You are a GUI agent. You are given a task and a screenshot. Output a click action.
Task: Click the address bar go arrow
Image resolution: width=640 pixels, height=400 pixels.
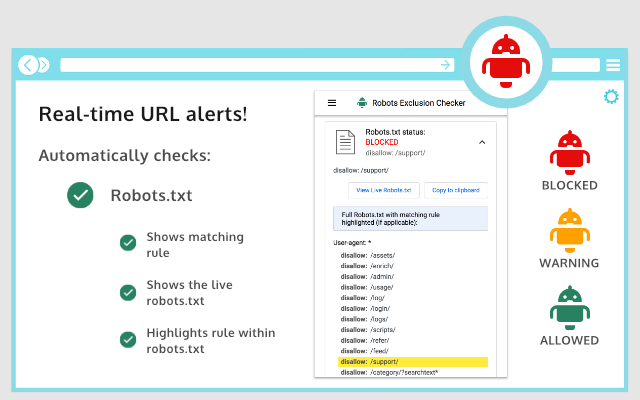coord(445,65)
